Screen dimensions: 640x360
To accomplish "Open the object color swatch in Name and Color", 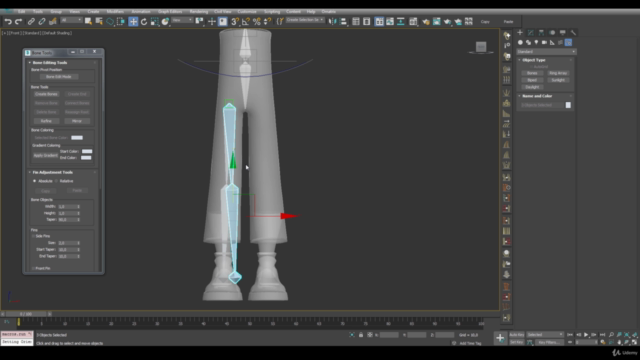I will pyautogui.click(x=568, y=105).
